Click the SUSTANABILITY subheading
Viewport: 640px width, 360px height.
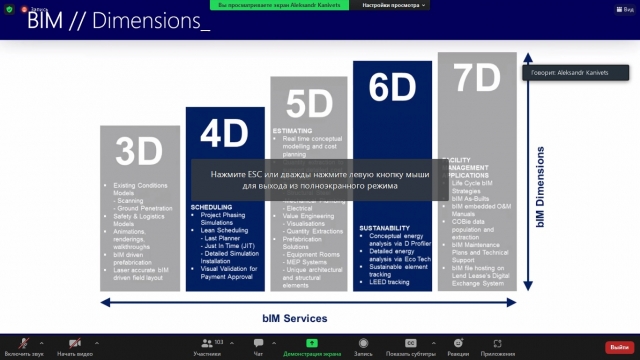point(384,228)
